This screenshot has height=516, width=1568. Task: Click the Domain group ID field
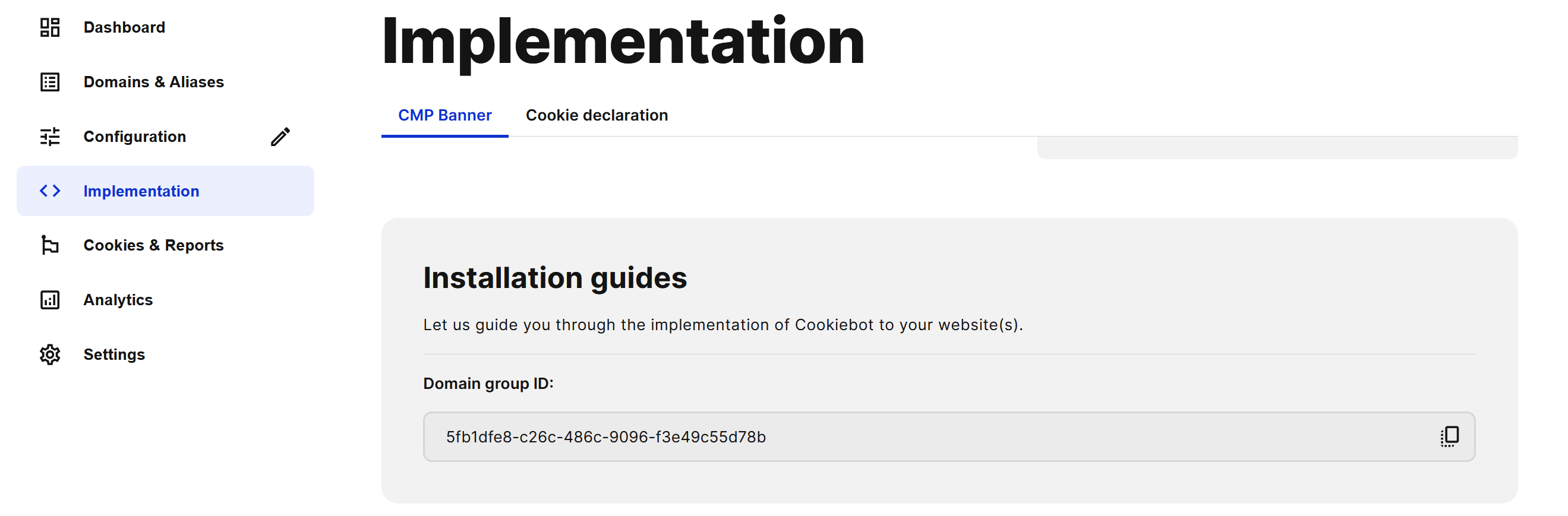click(x=913, y=437)
